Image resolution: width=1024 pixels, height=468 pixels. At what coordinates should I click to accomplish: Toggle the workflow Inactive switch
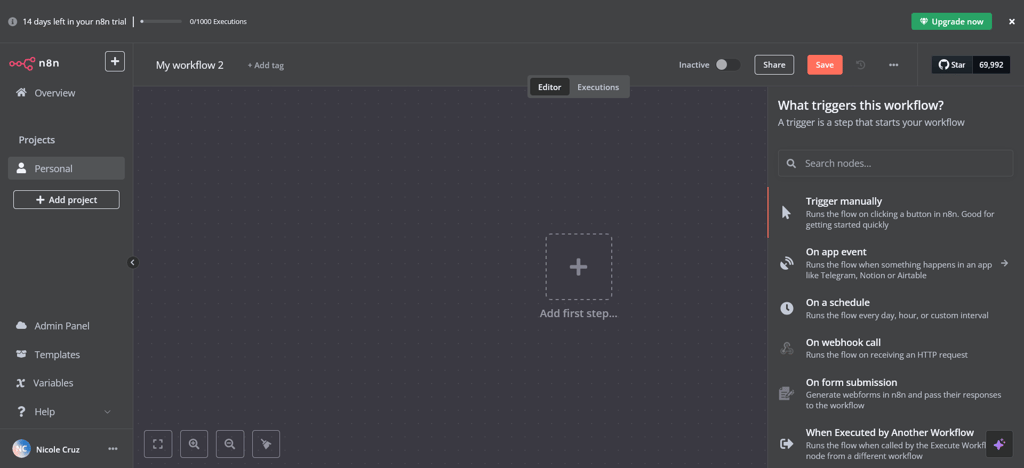click(x=728, y=65)
